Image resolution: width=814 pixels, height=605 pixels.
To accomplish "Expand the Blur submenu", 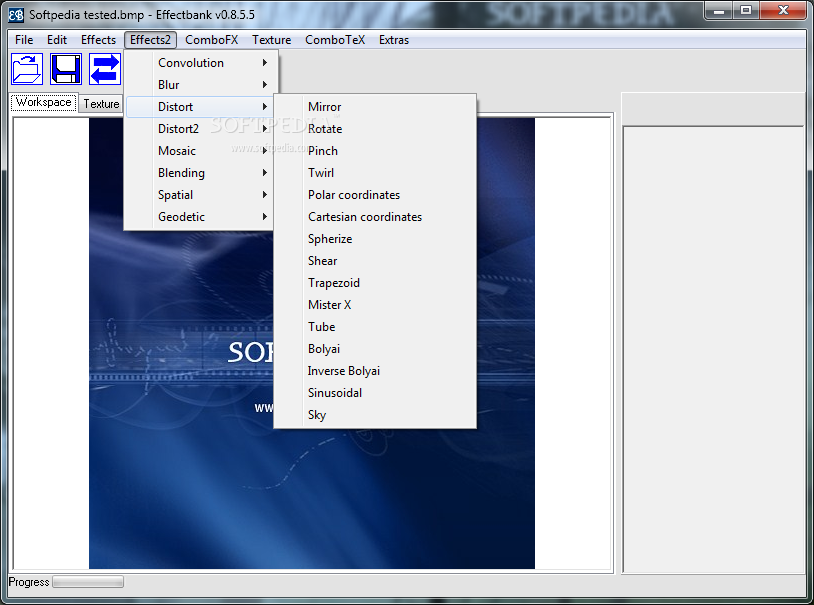I will 200,85.
